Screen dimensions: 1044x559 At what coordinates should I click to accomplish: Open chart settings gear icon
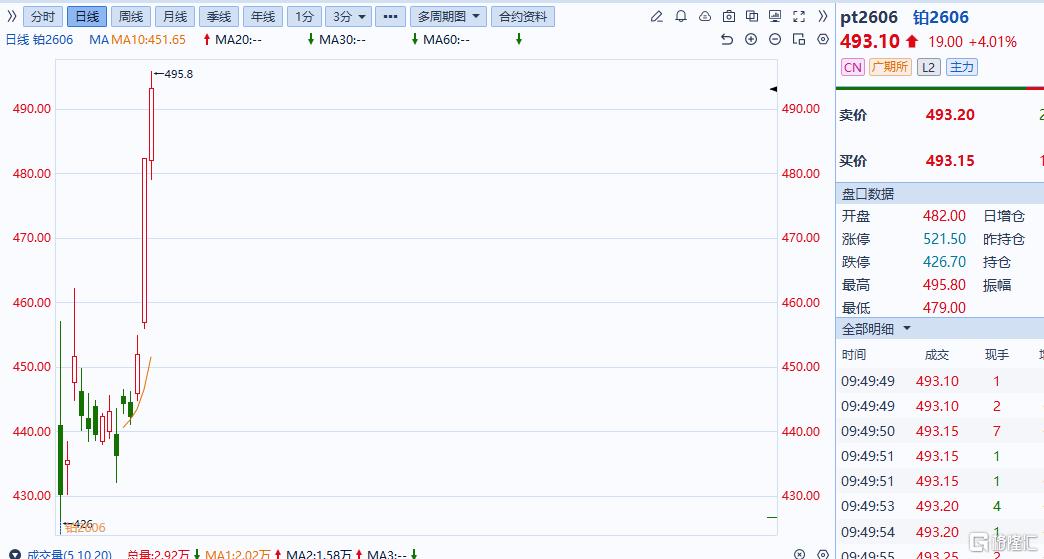coord(823,39)
